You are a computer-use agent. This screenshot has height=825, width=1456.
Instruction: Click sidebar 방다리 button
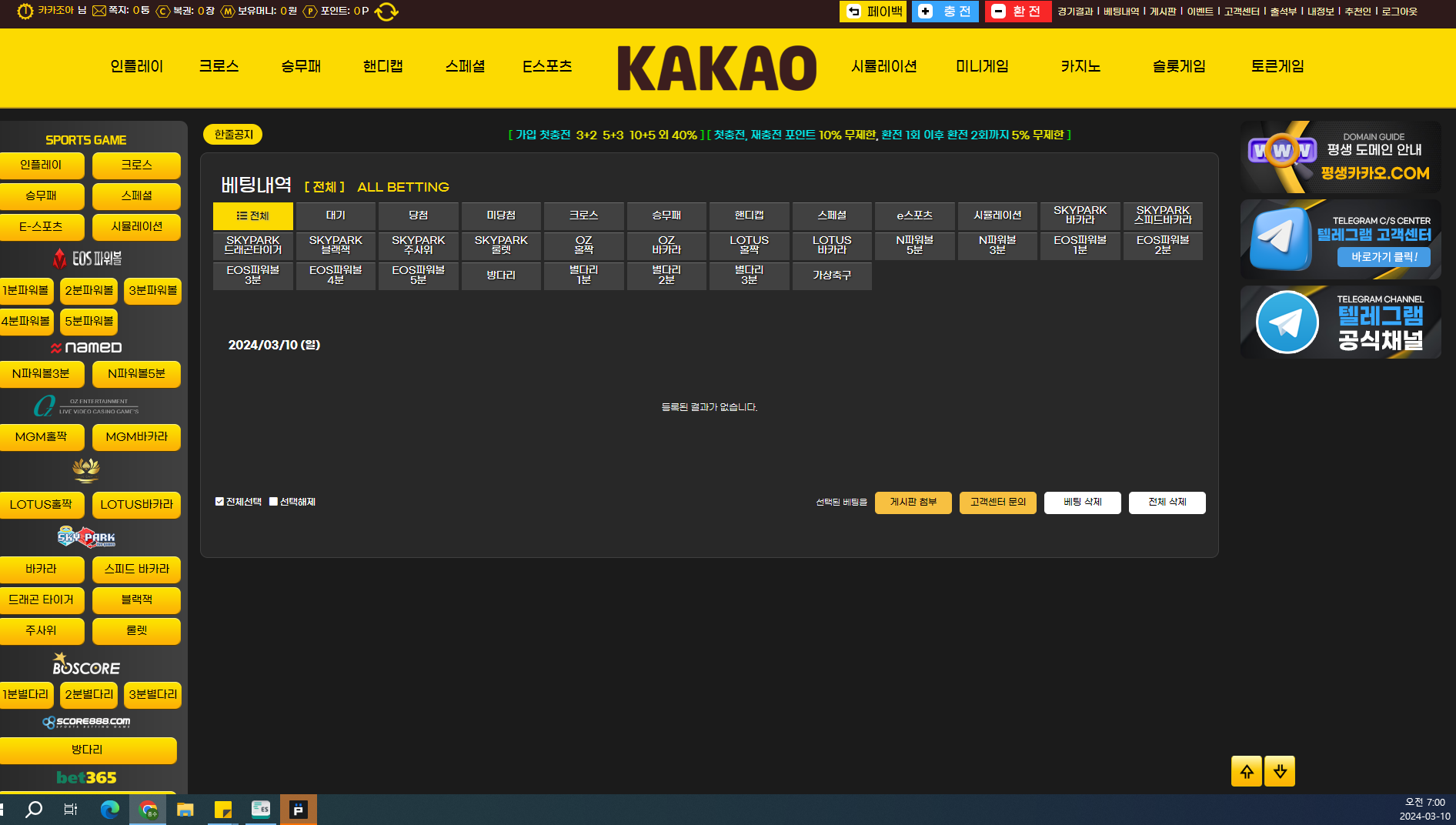[87, 750]
